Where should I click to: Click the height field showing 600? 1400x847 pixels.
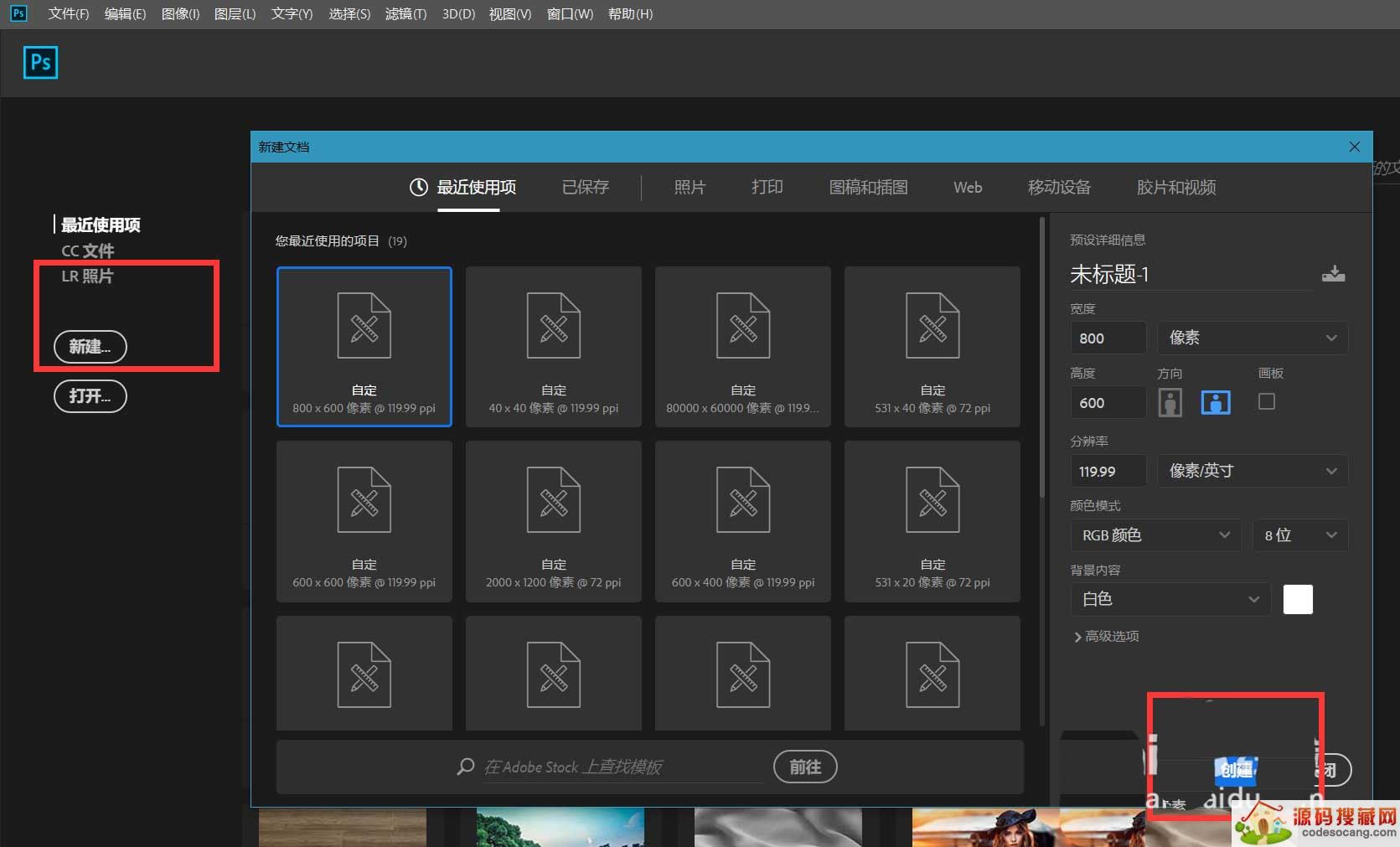[1108, 402]
